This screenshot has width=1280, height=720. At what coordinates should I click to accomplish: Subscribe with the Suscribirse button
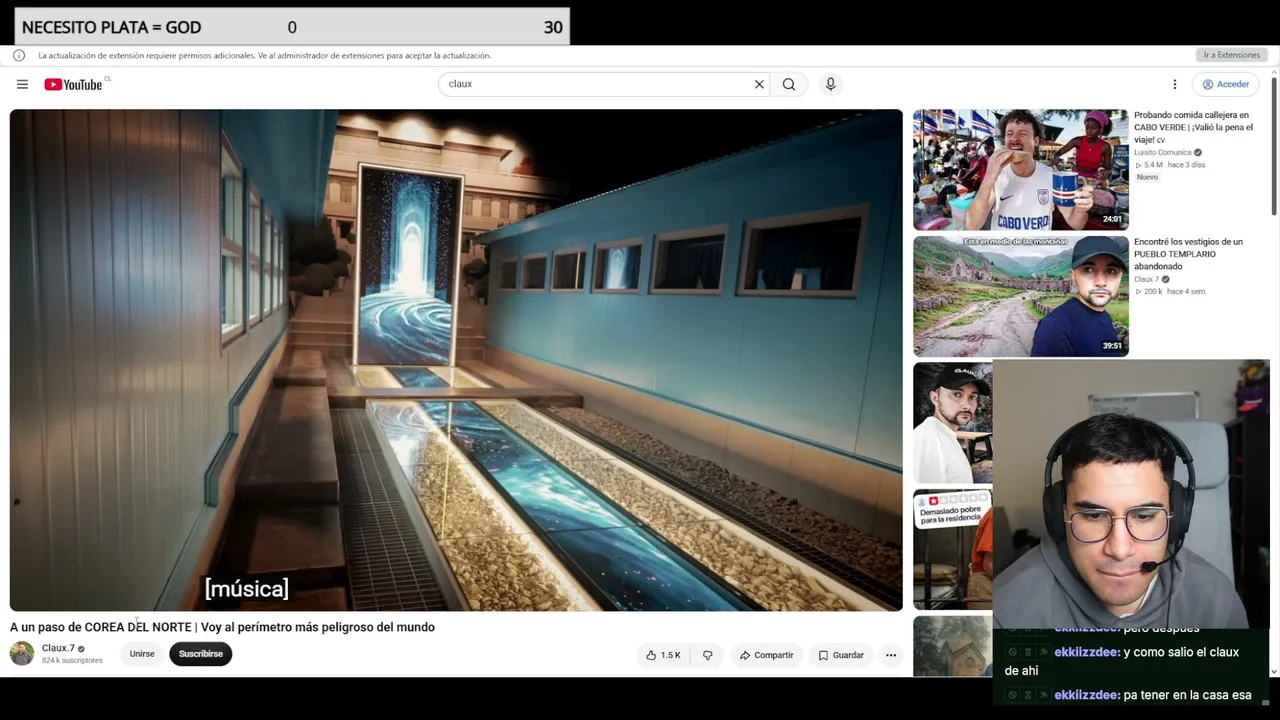coord(201,654)
